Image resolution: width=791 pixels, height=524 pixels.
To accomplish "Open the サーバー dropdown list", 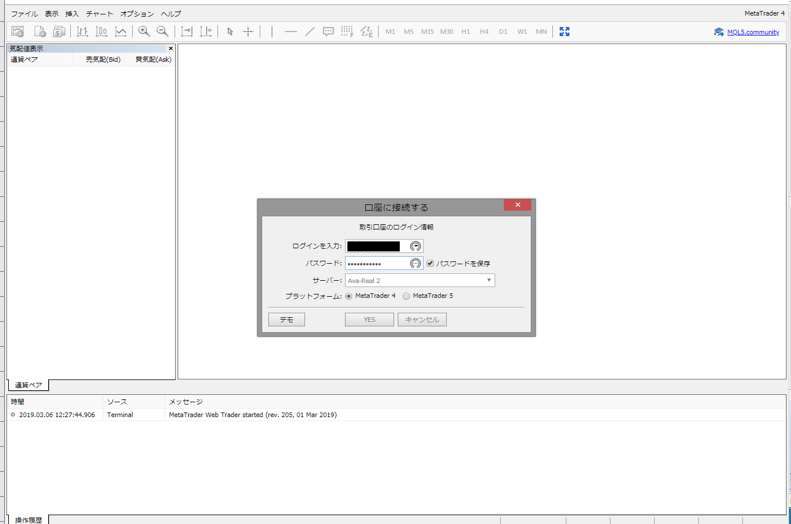I will [420, 280].
